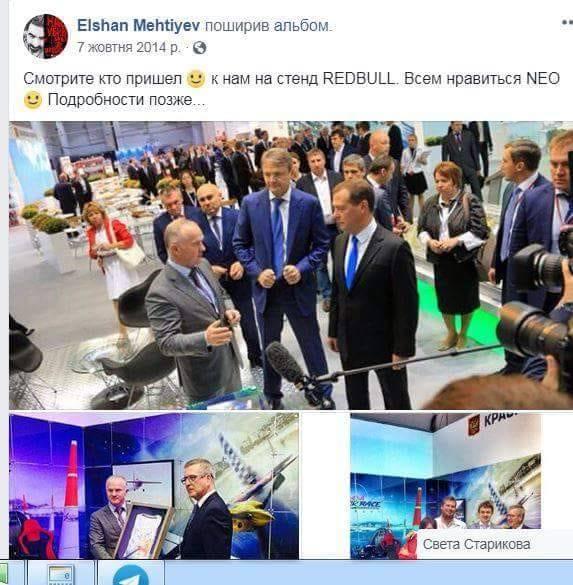The image size is (573, 585).
Task: Open Telegram from the taskbar
Action: coord(131,573)
